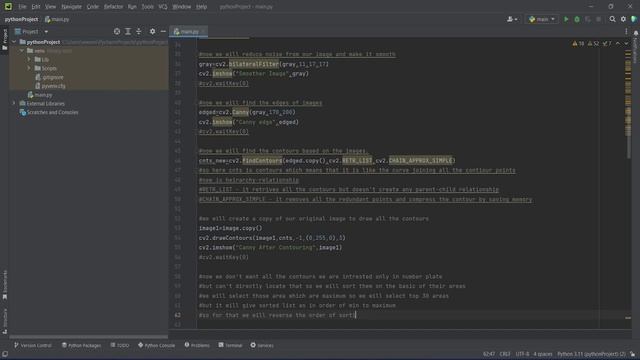The height and width of the screenshot is (360, 640).
Task: Open the Problems tool window
Action: pos(197,345)
